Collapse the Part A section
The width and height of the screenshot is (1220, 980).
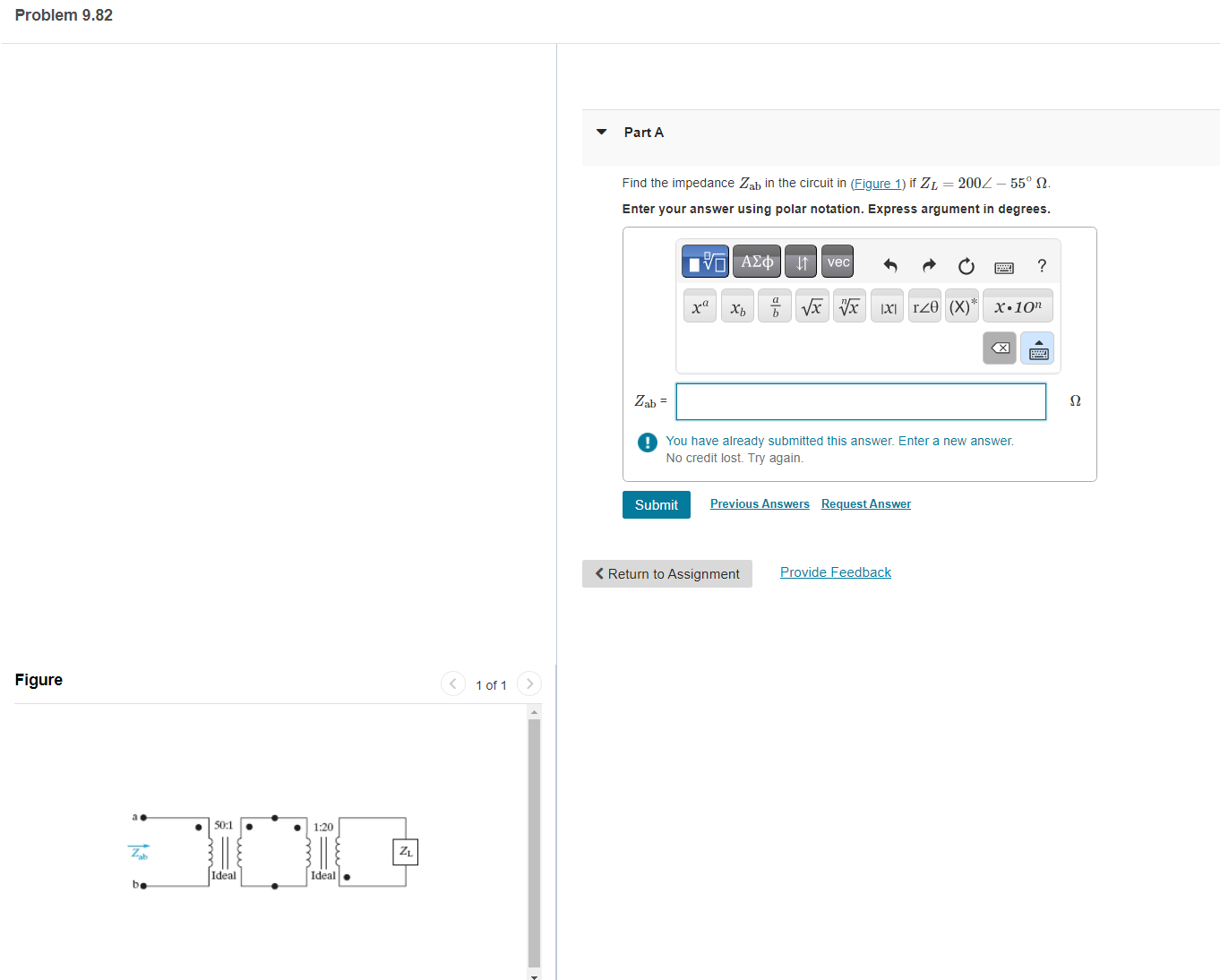tap(601, 133)
